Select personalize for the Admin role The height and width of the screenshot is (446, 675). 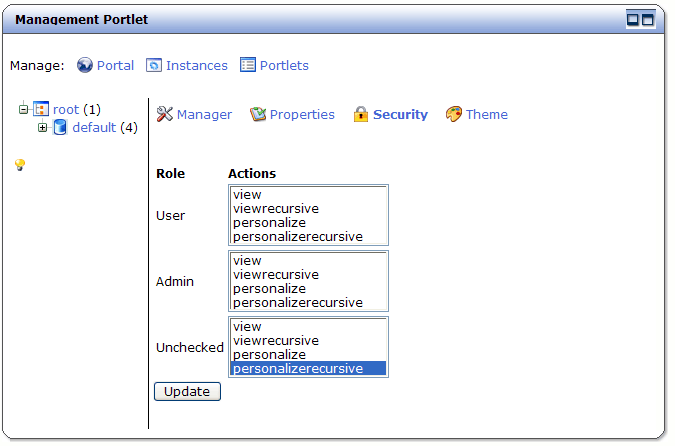pos(308,288)
